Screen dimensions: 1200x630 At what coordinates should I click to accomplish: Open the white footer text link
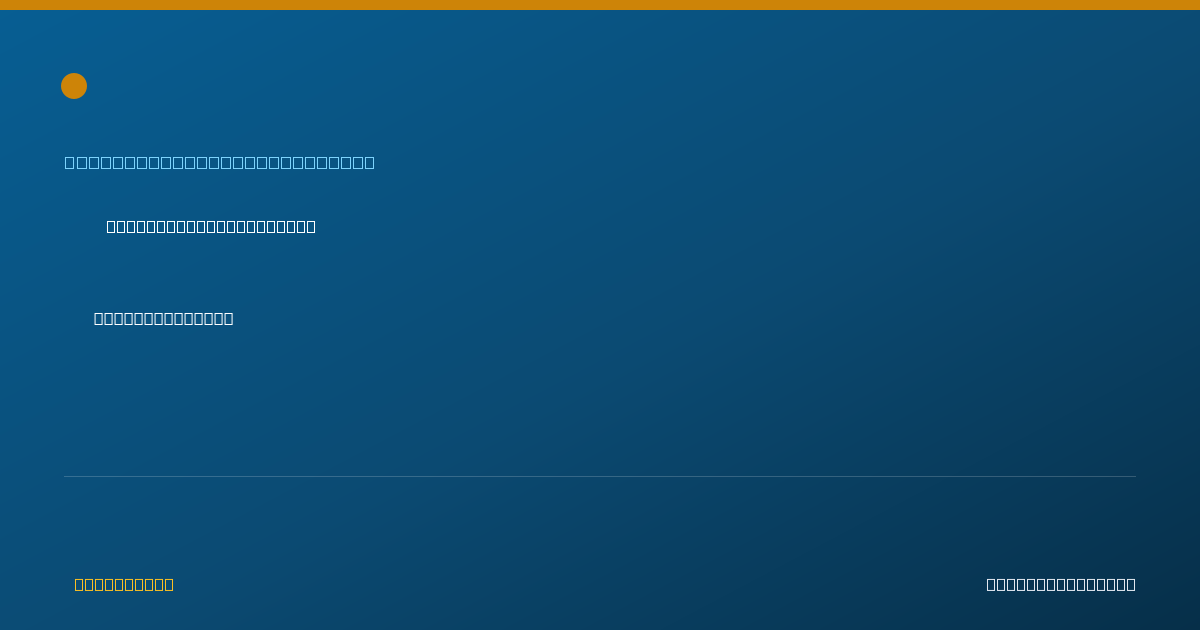coord(1061,584)
